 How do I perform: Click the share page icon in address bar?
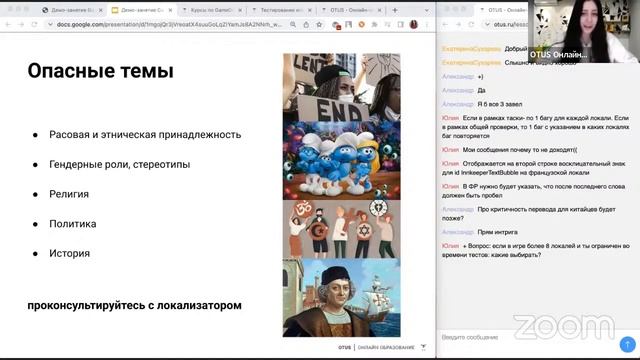[306, 24]
